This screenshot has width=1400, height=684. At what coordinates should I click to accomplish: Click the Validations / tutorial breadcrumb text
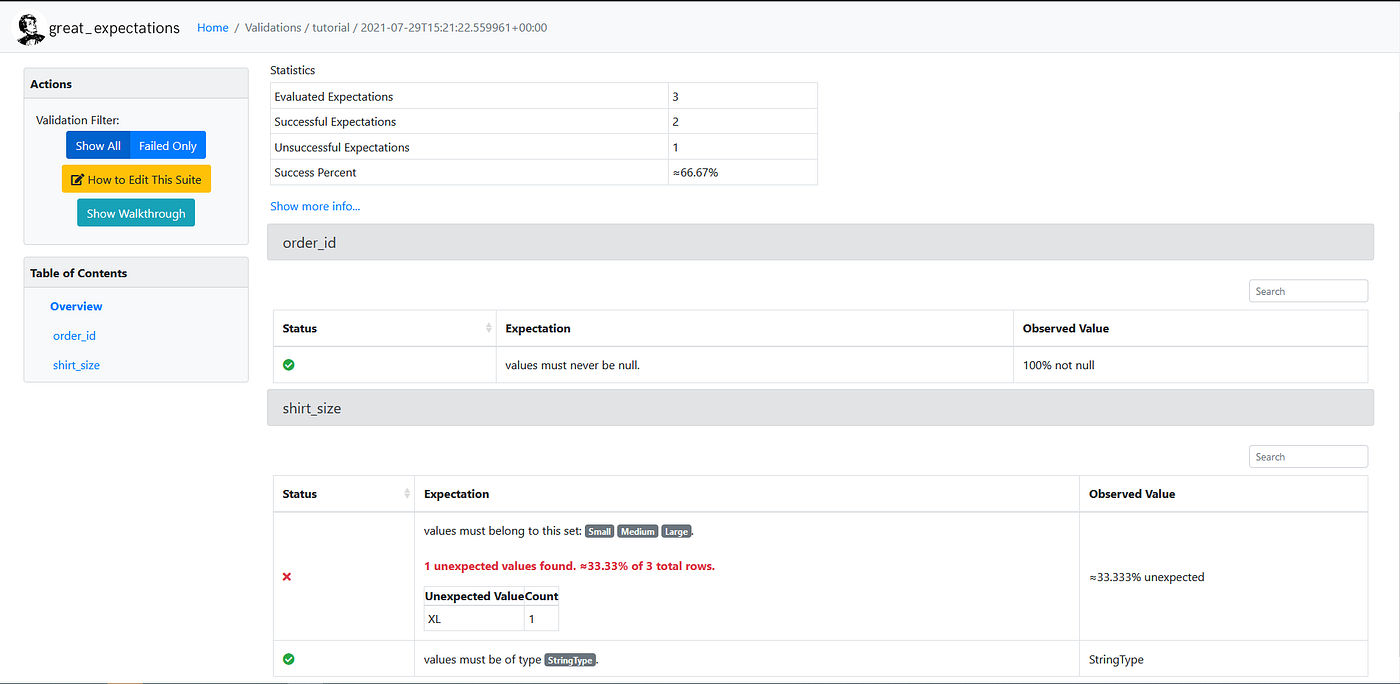tap(298, 28)
